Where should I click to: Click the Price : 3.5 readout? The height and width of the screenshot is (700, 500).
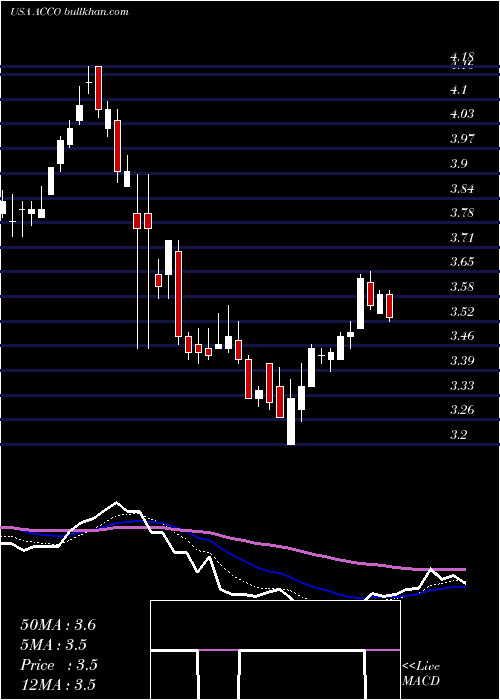(x=59, y=665)
